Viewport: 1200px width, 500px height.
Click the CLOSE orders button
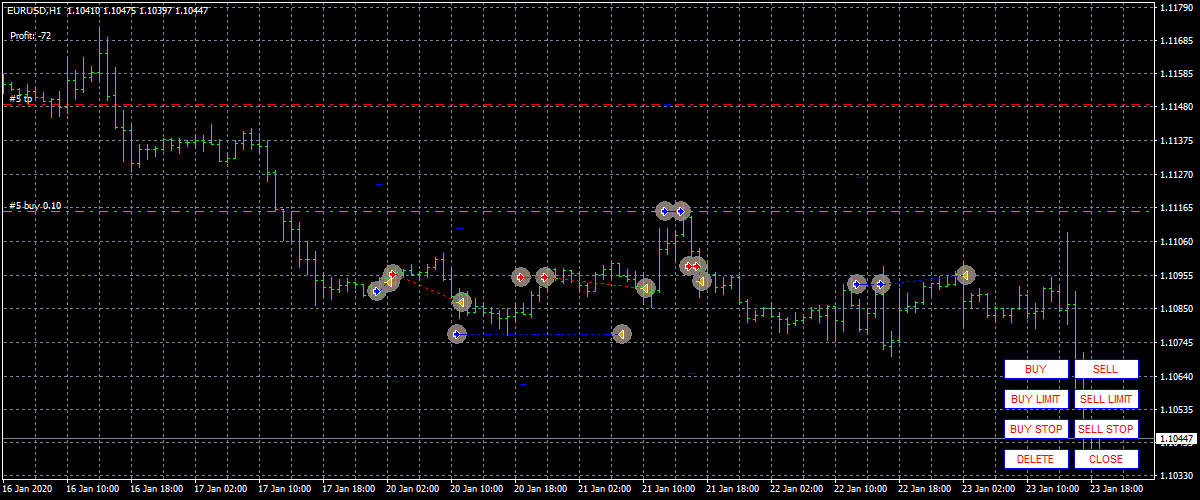pyautogui.click(x=1106, y=459)
